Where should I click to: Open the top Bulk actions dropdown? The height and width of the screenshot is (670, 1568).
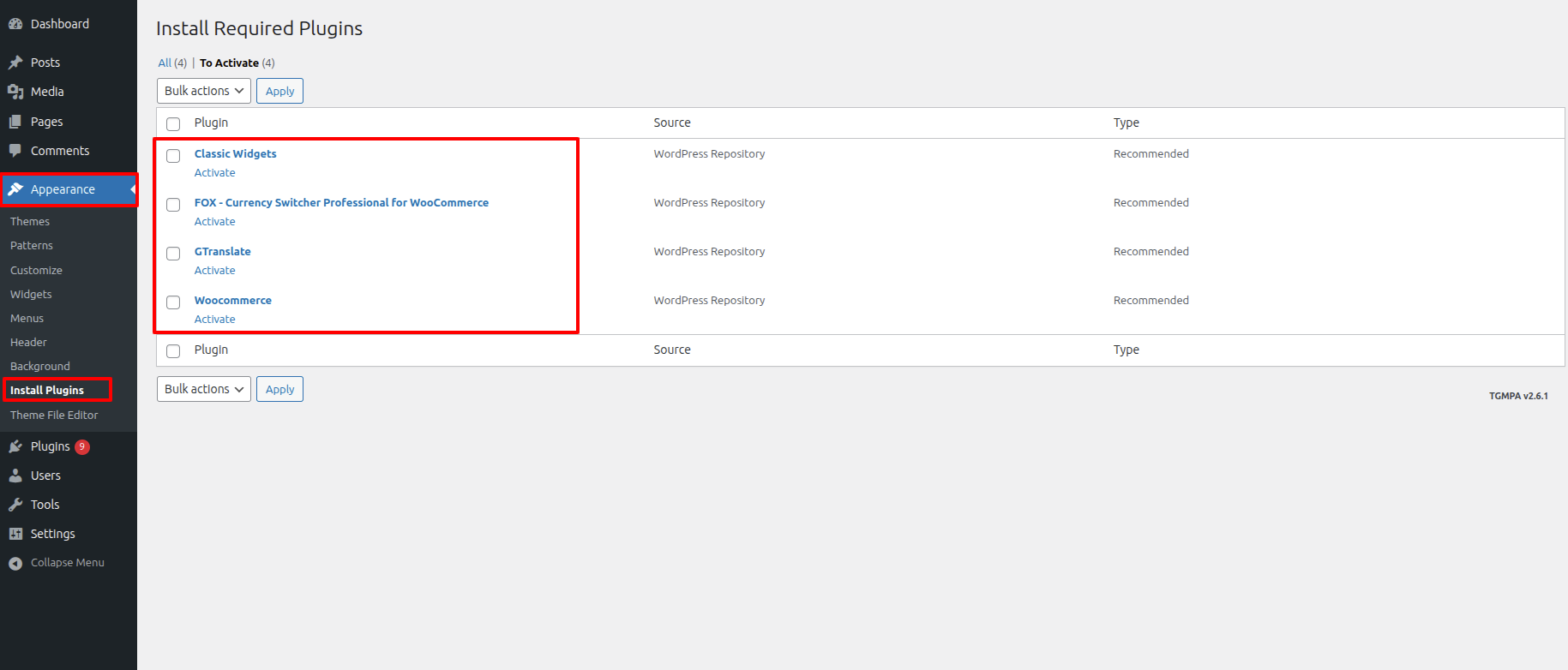coord(203,91)
